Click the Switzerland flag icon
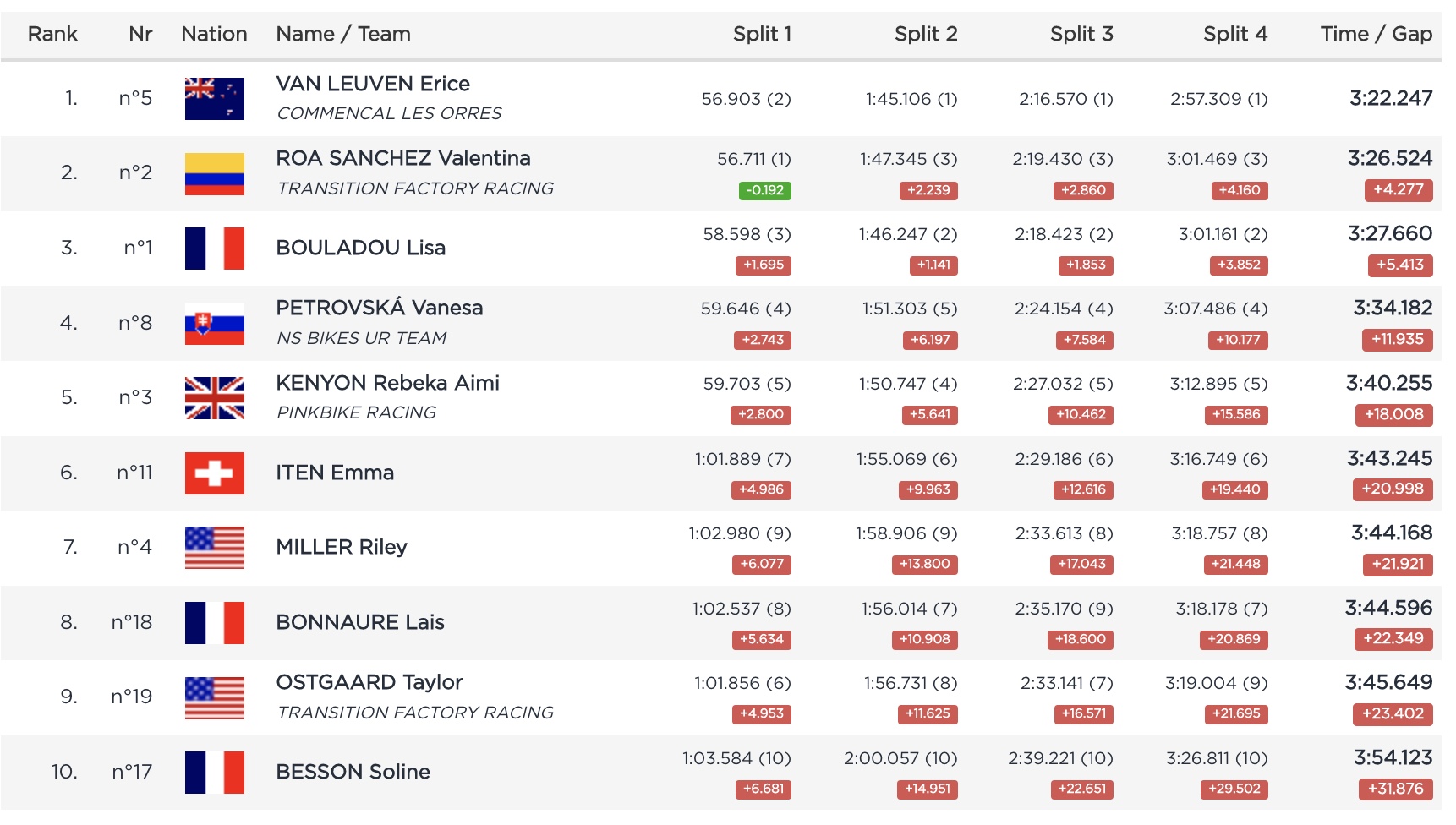The width and height of the screenshot is (1456, 825). (214, 473)
